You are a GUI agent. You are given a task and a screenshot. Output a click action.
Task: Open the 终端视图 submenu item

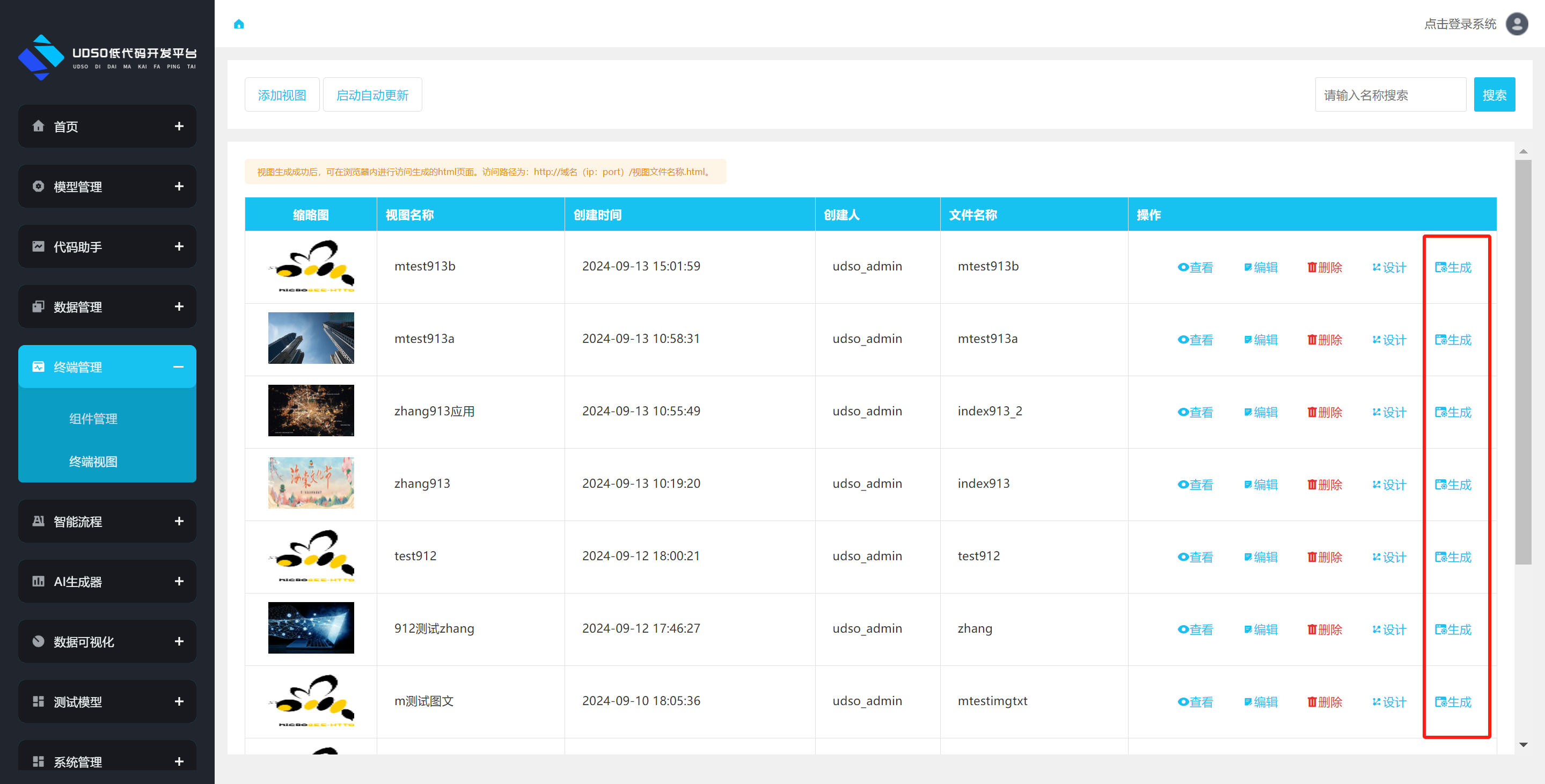point(93,462)
